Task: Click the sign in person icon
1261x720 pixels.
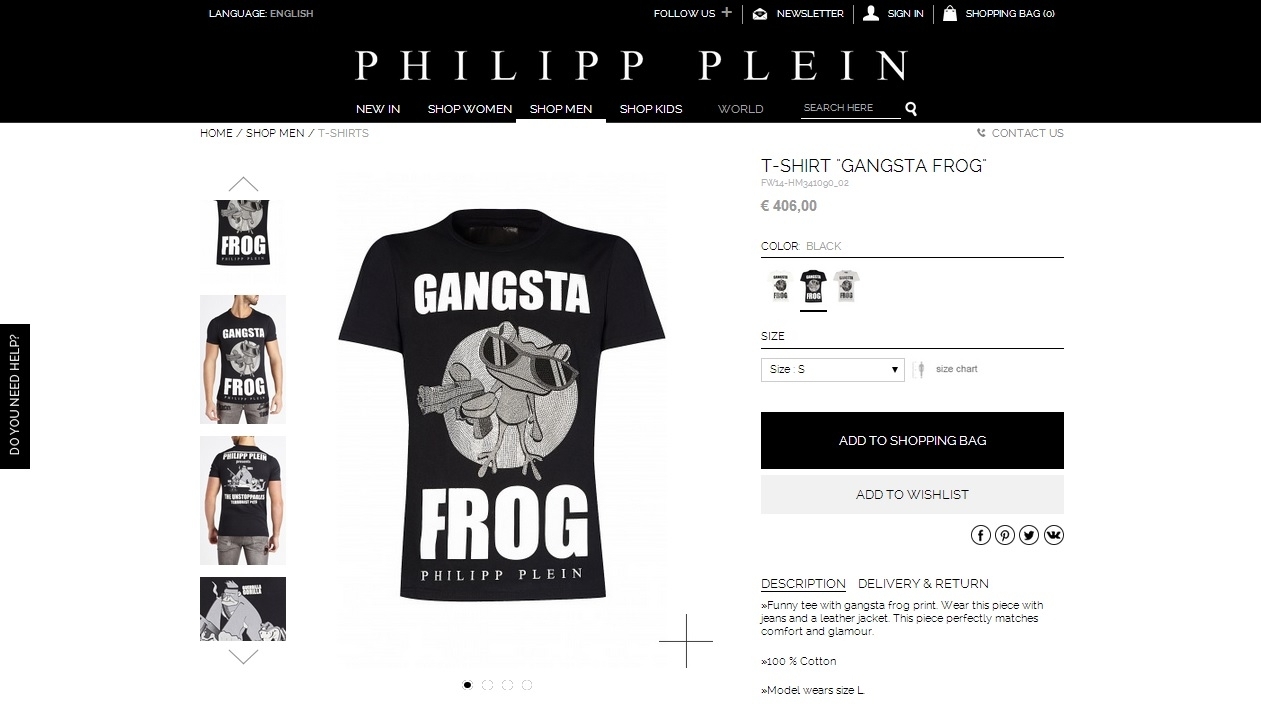Action: point(871,13)
